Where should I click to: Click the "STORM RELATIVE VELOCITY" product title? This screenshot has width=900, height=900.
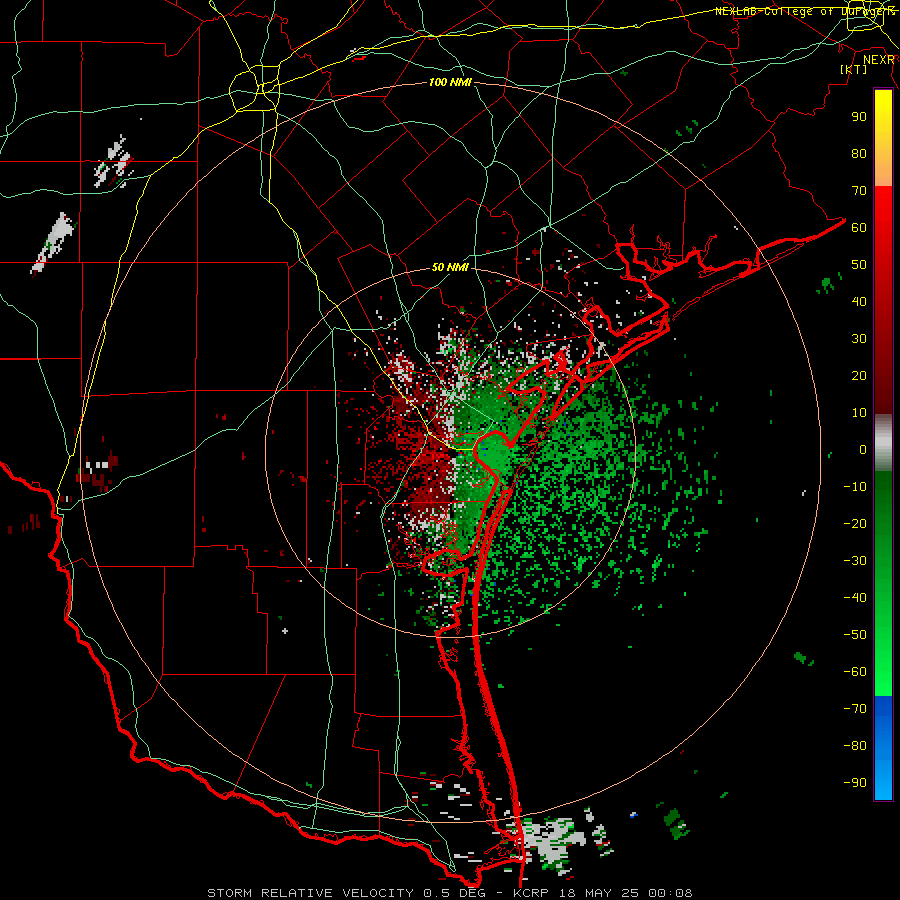[x=310, y=893]
